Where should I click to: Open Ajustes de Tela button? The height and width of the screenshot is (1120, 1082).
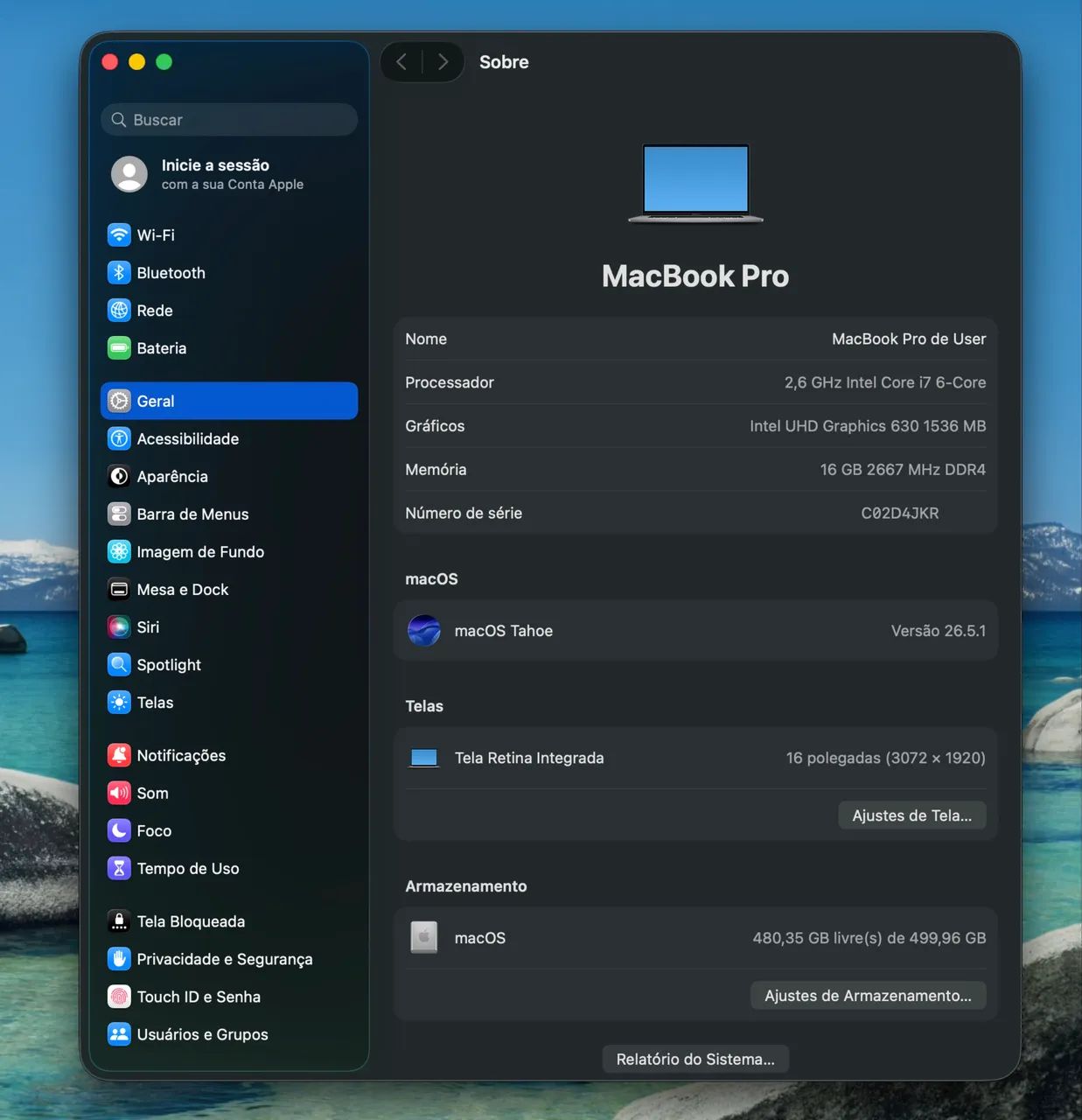coord(912,815)
